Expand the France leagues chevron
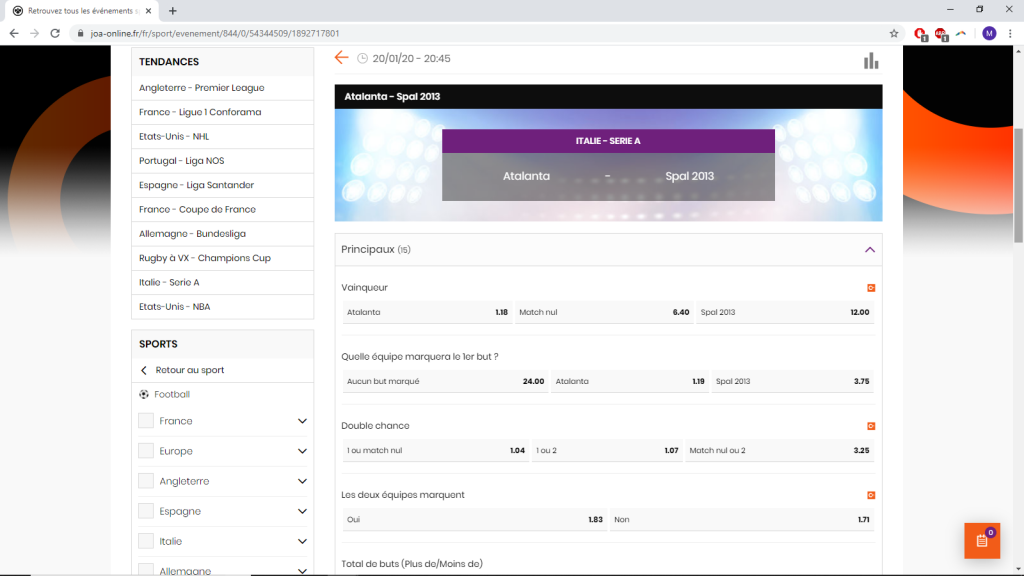Viewport: 1024px width, 576px height. click(x=302, y=421)
